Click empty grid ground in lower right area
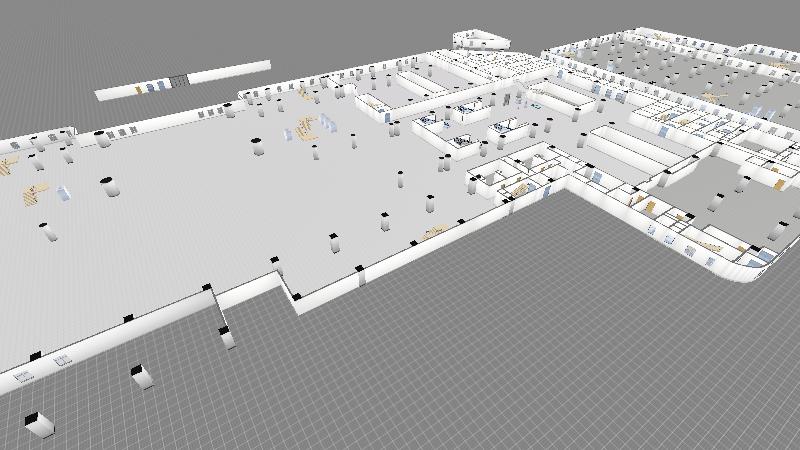This screenshot has height=450, width=800. point(600,360)
